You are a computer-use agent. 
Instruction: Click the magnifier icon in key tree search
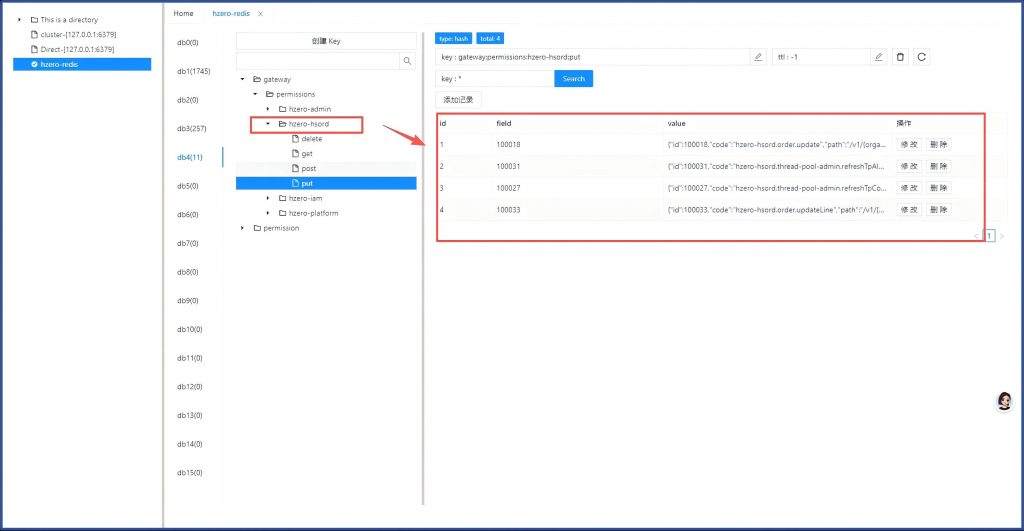click(407, 61)
